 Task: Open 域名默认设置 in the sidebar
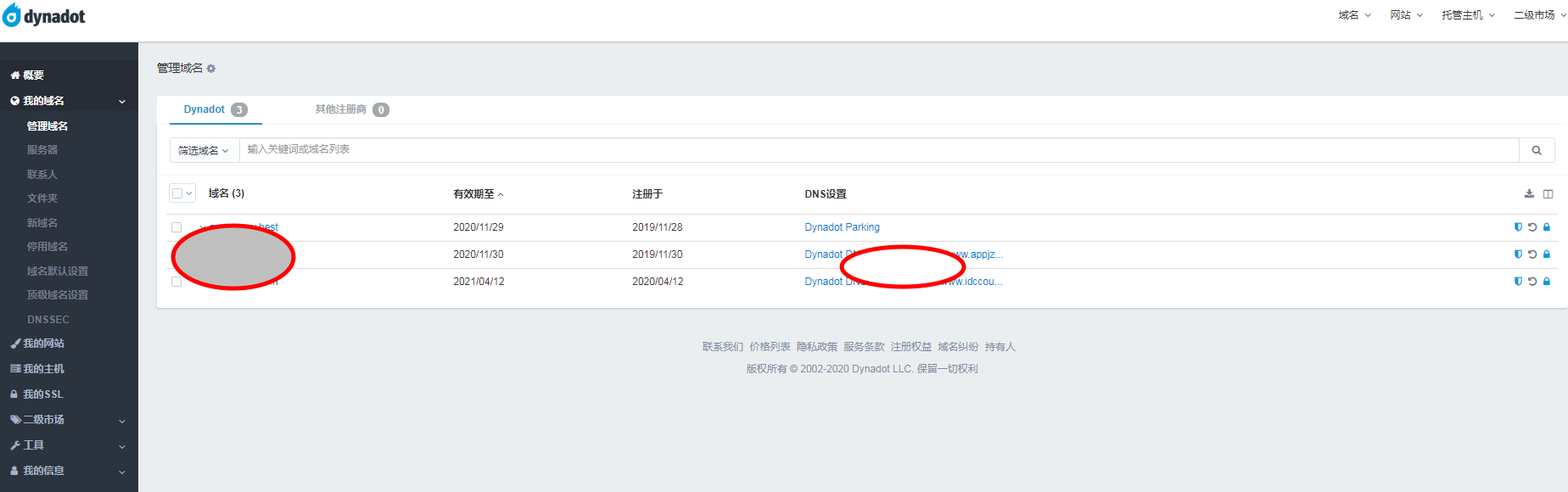click(58, 271)
